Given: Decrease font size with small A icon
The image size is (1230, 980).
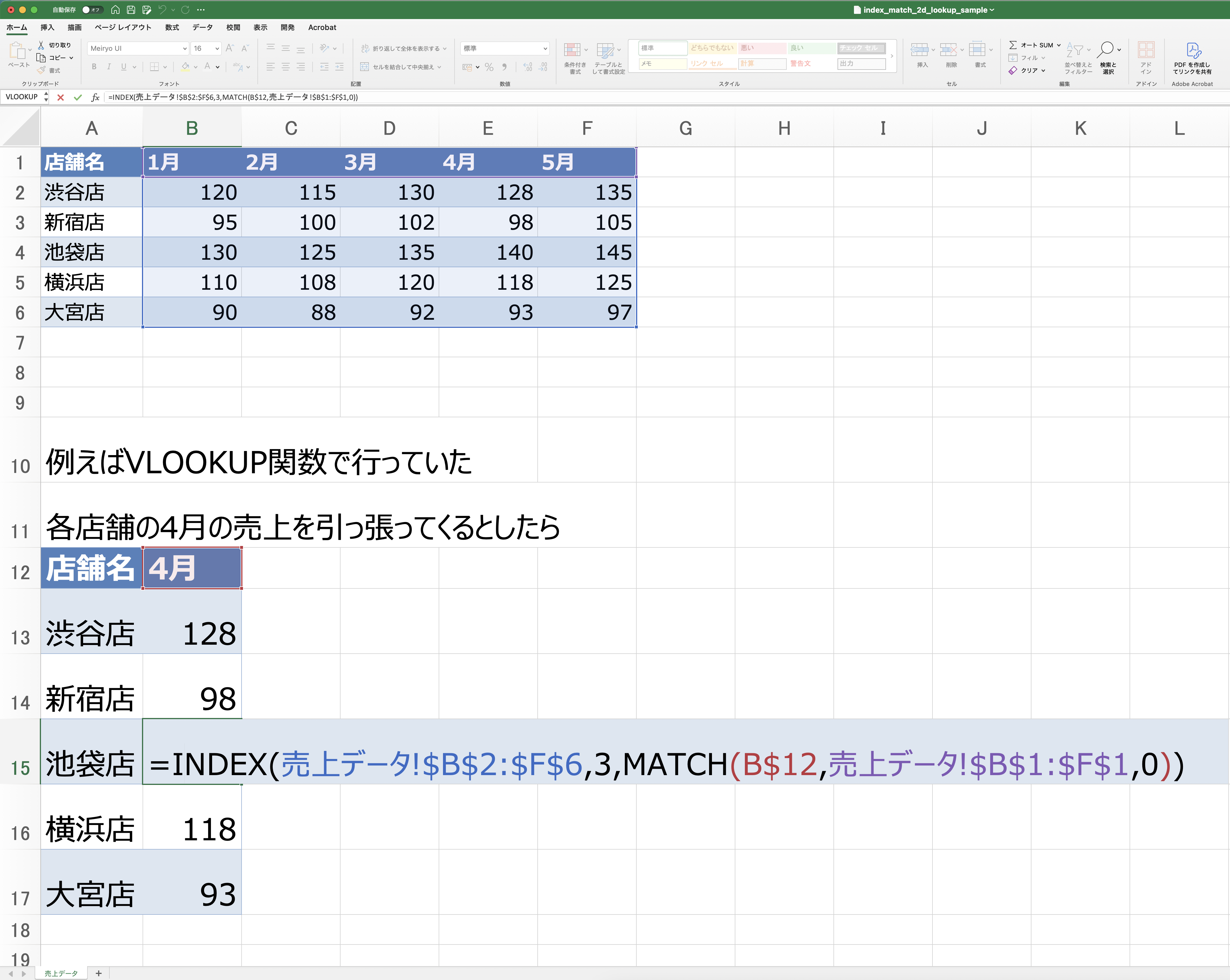Looking at the screenshot, I should [x=245, y=48].
